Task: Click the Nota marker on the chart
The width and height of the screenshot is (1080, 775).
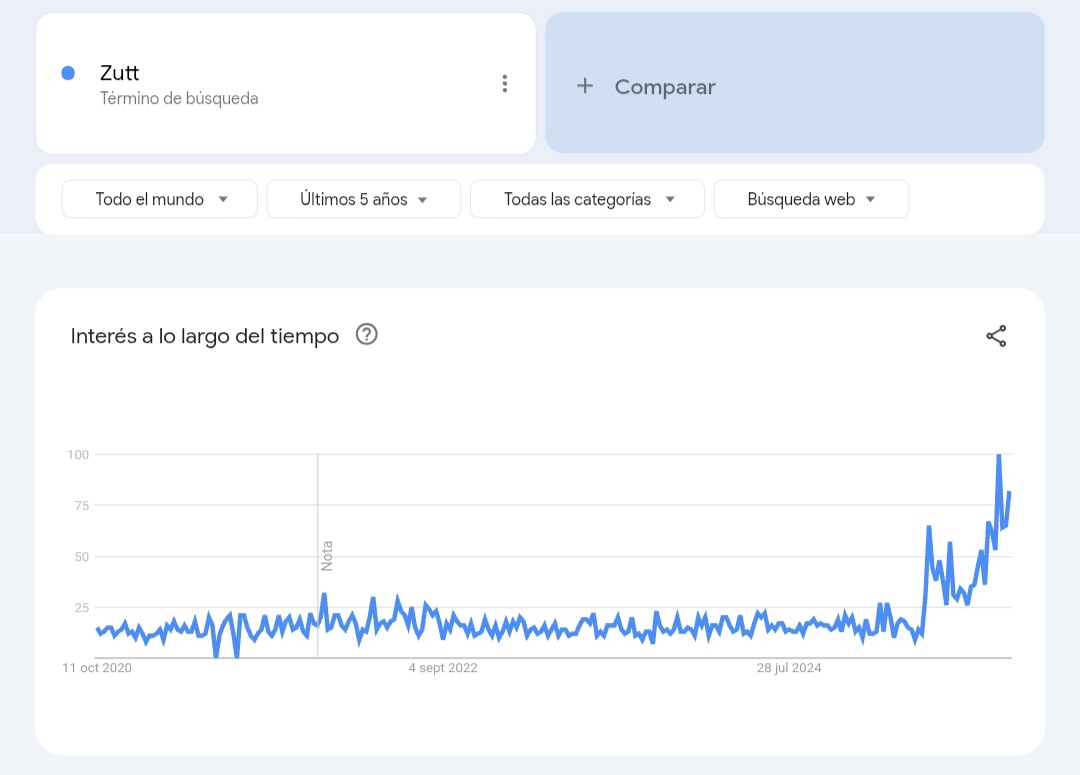Action: click(x=326, y=555)
